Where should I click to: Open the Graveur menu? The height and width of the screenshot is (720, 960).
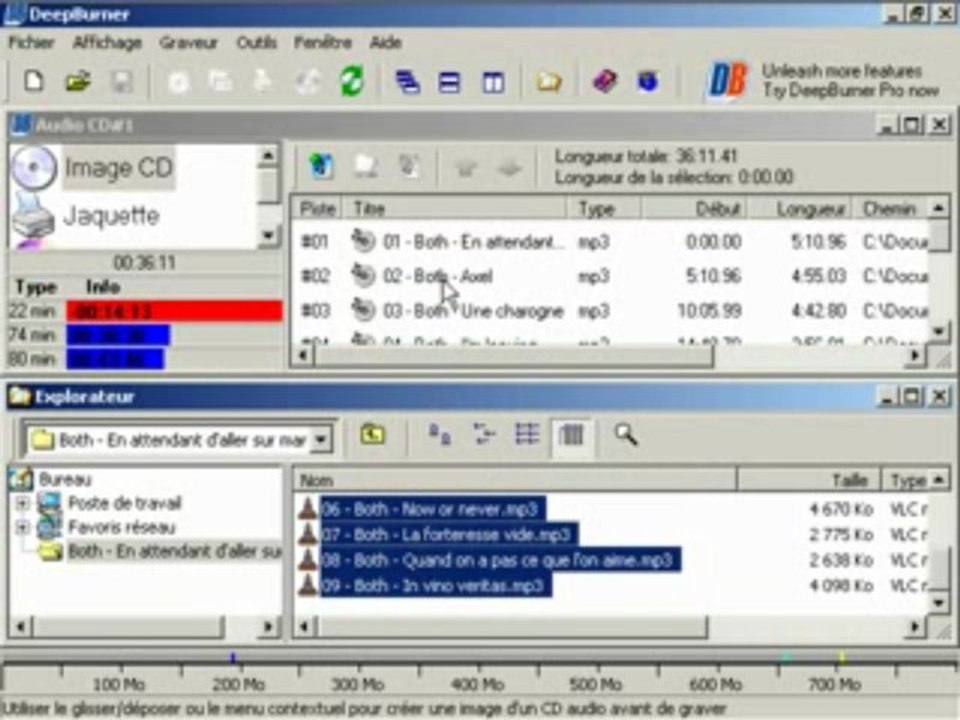189,42
